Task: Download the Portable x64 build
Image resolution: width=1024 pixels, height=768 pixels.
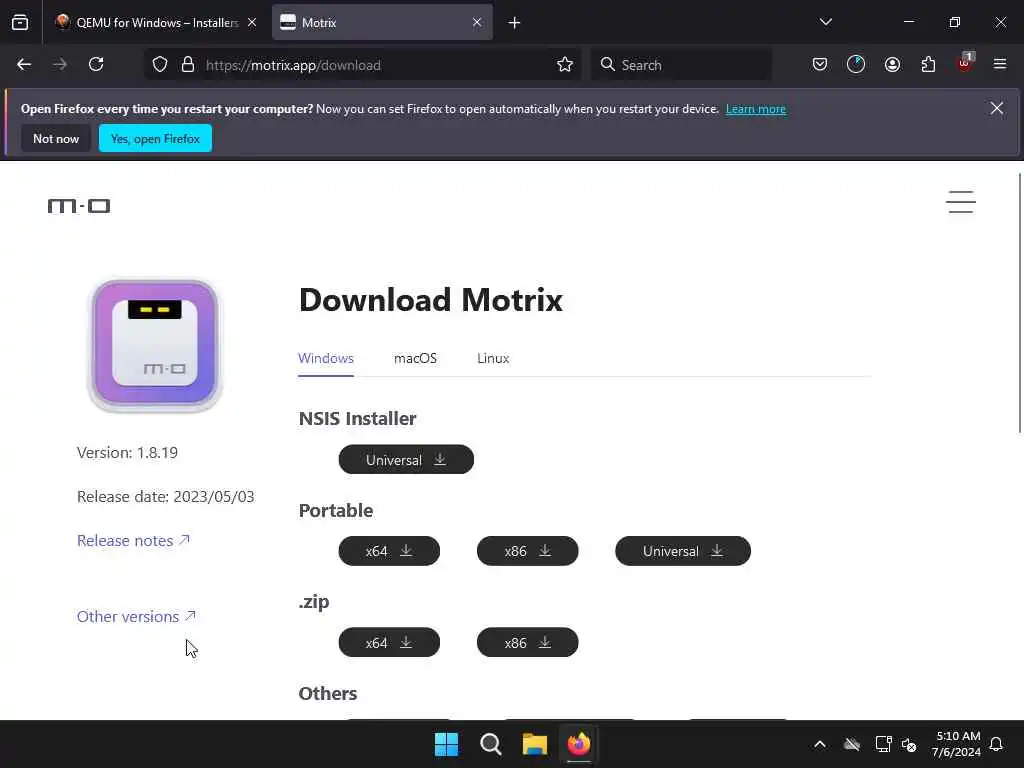Action: coord(389,551)
